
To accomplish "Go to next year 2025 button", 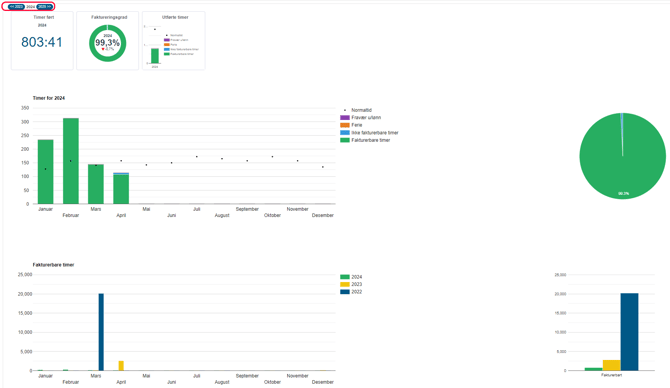I will 44,7.
